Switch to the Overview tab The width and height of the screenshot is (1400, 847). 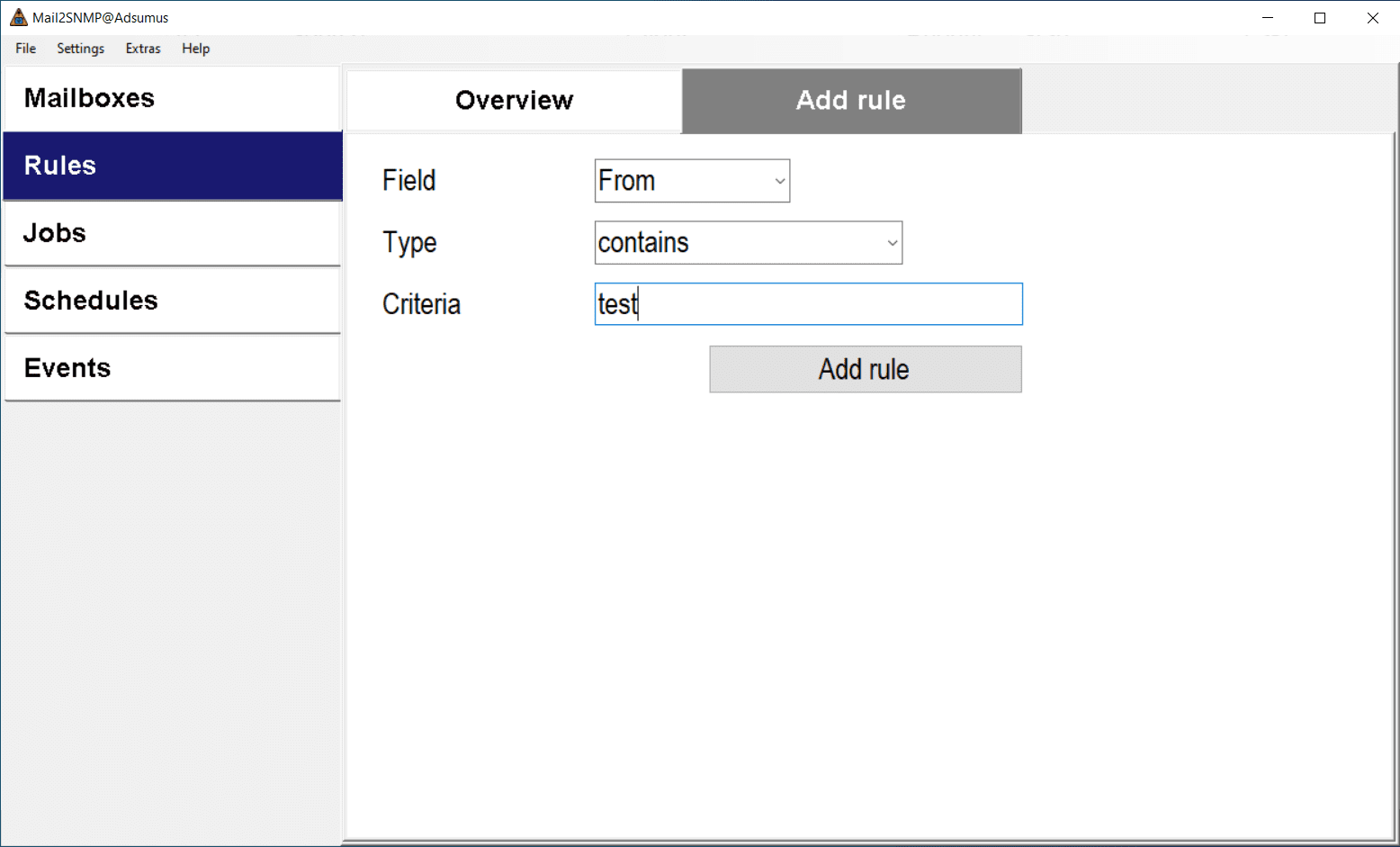(x=514, y=100)
